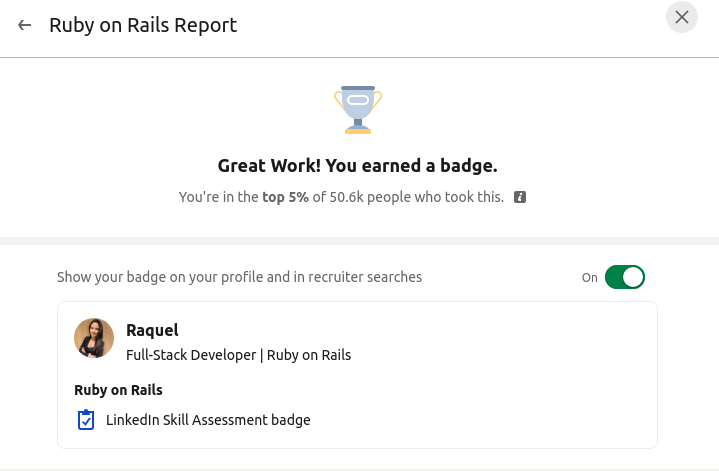The height and width of the screenshot is (471, 719).
Task: Click the bold "top 5%" text
Action: click(285, 197)
